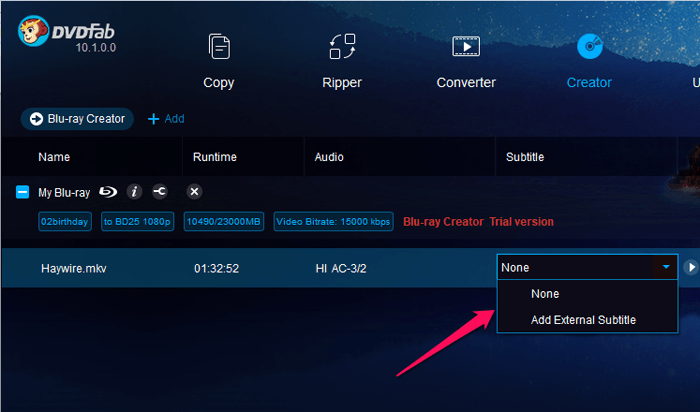
Task: Open the Ripper module icon
Action: [x=342, y=46]
